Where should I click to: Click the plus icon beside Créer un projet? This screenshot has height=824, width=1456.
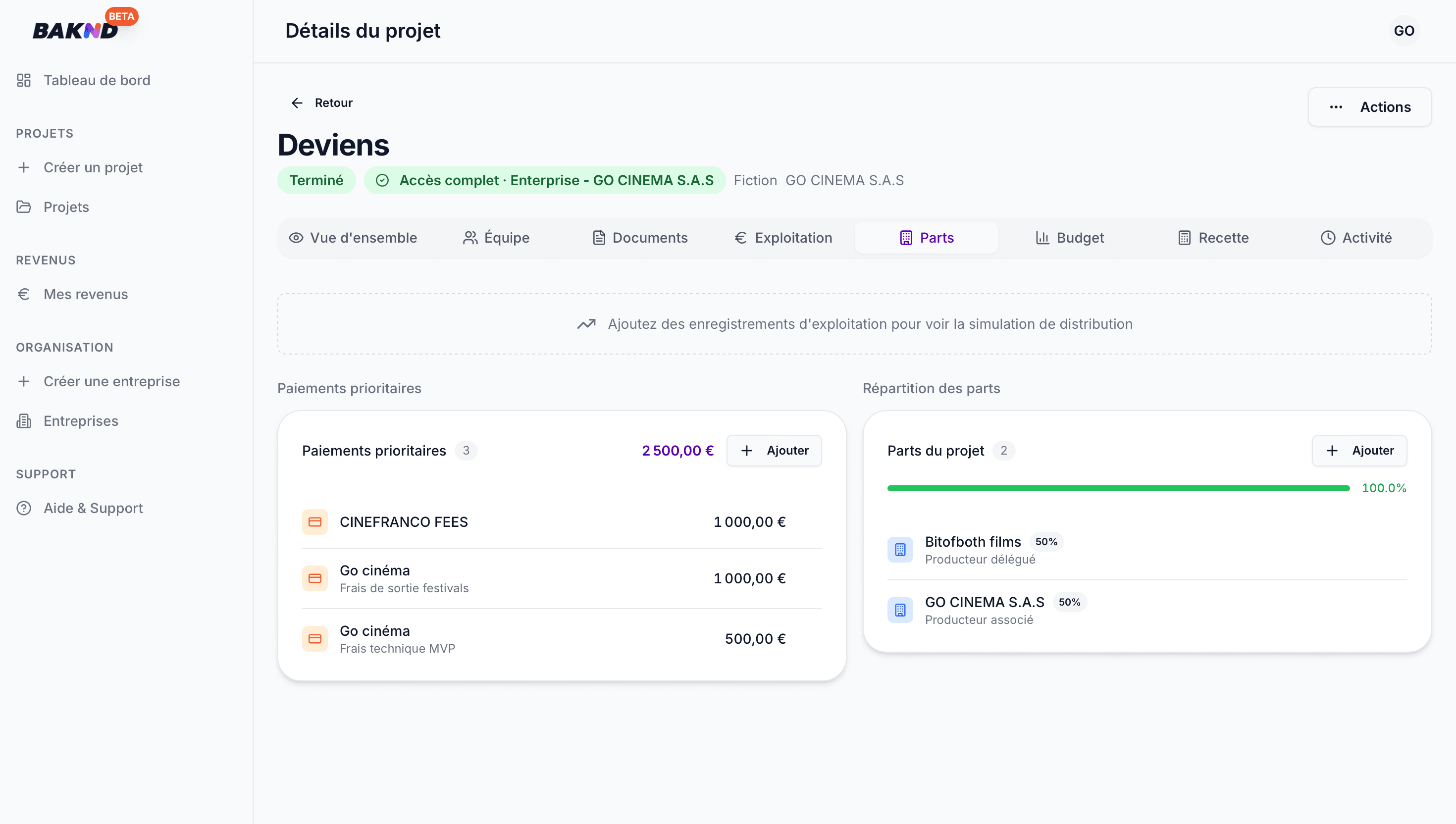(x=24, y=167)
